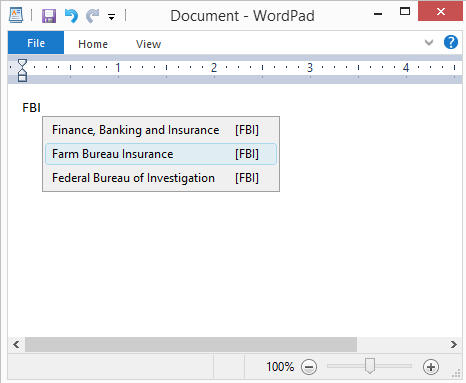Select Finance, Banking and Insurance suggestion
Image resolution: width=466 pixels, height=383 pixels.
click(161, 130)
